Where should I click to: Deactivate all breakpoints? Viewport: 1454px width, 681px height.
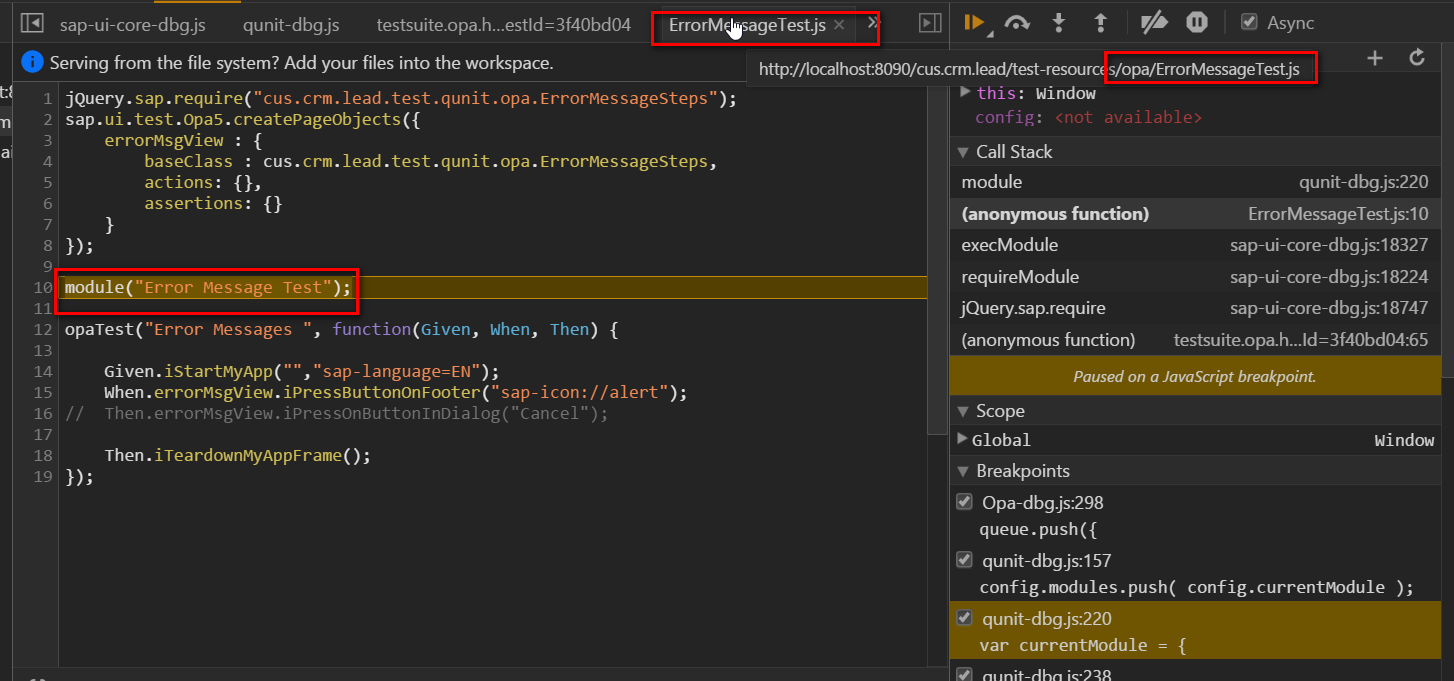pos(1154,23)
